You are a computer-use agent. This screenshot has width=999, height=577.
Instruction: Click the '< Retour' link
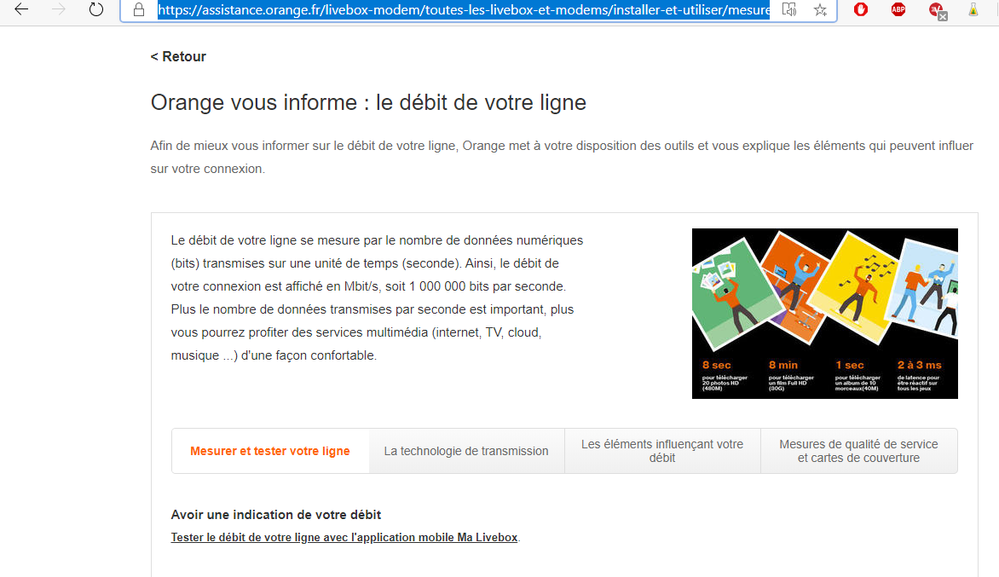point(178,56)
